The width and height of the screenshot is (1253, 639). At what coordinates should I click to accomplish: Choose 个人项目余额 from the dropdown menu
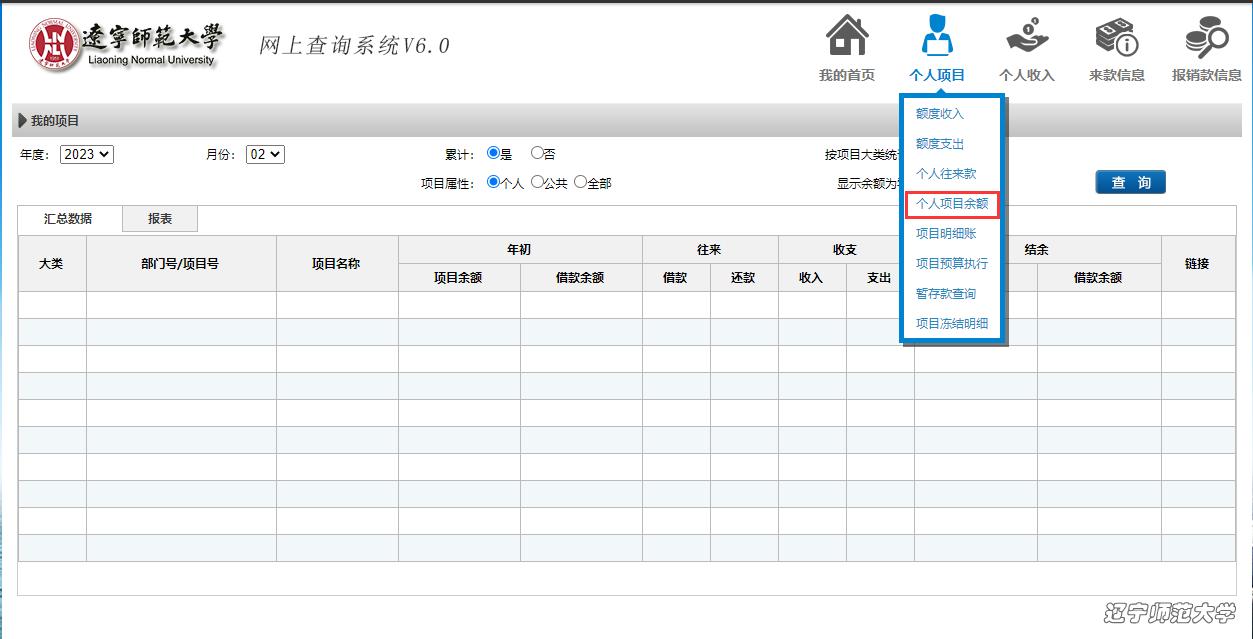(951, 204)
